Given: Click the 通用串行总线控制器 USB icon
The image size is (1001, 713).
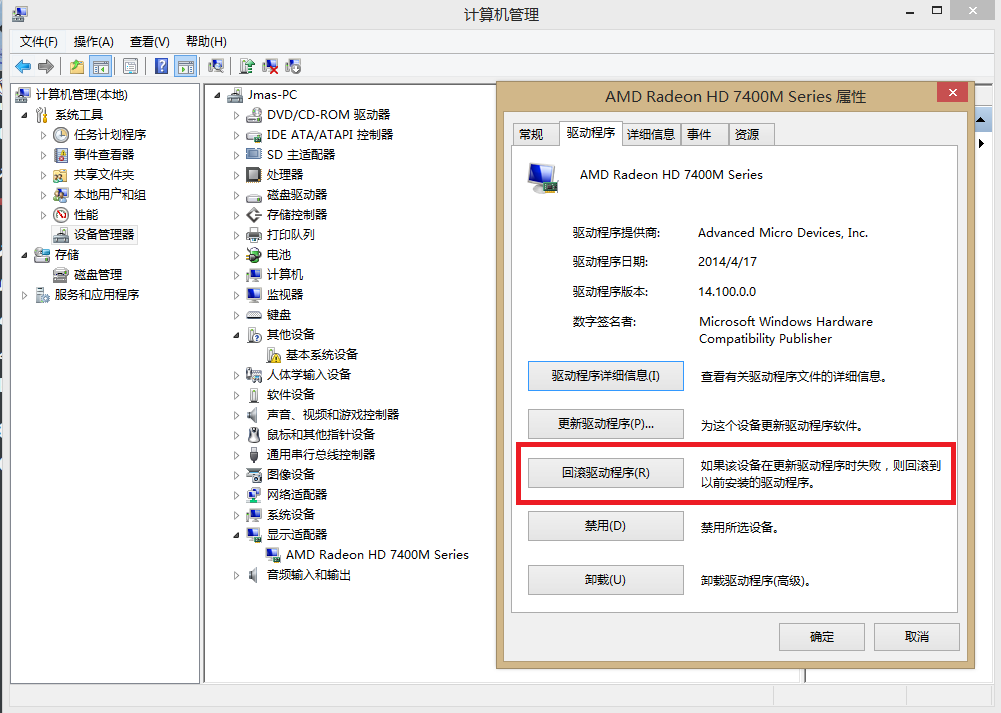Looking at the screenshot, I should (254, 454).
